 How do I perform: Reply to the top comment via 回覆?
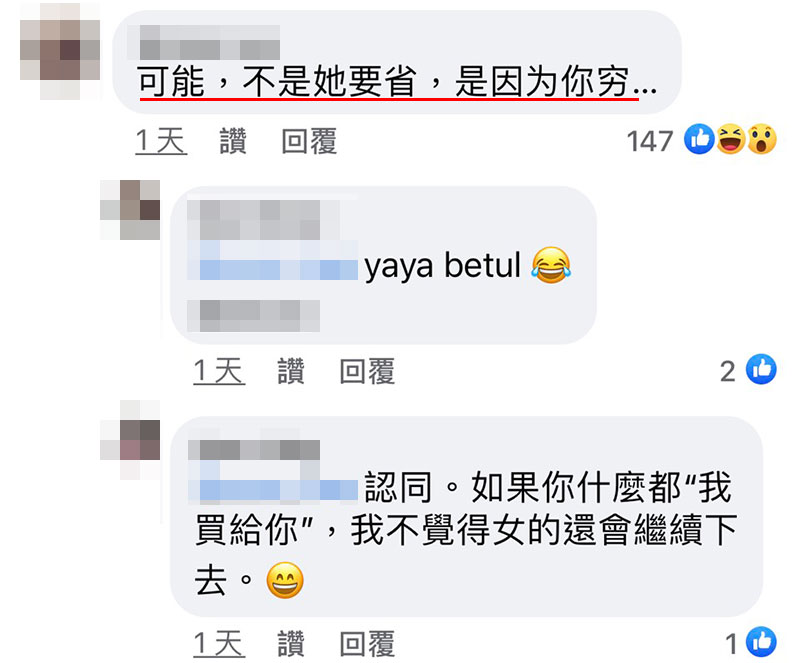(x=309, y=141)
